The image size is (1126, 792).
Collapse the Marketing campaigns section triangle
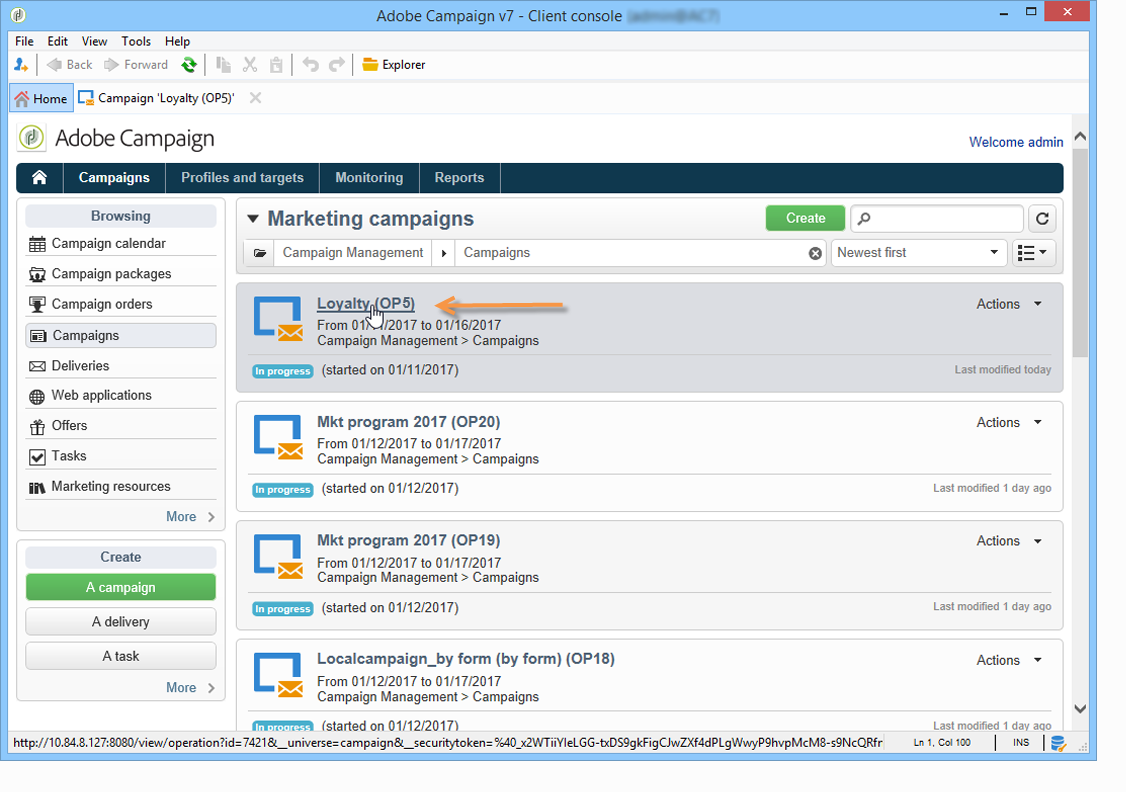(x=252, y=218)
